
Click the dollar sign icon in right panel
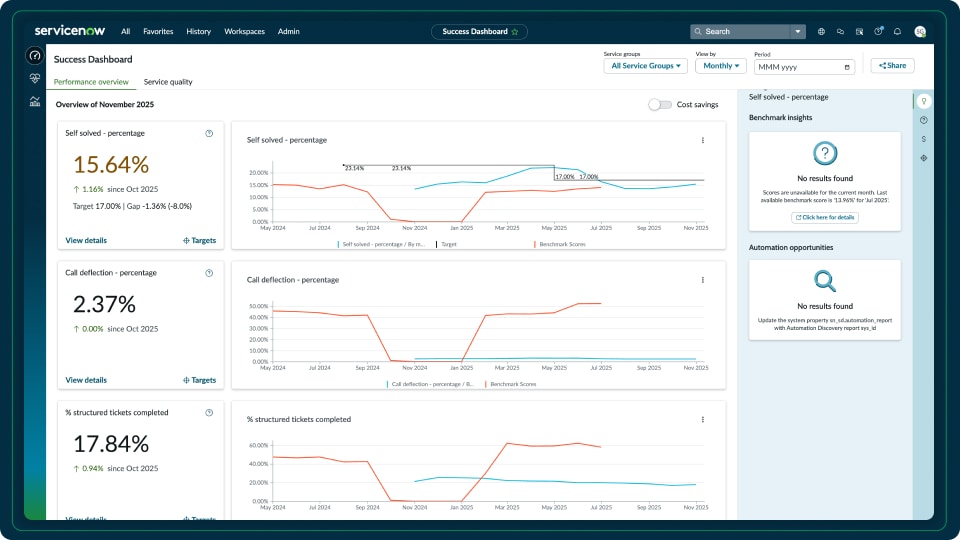tap(924, 139)
